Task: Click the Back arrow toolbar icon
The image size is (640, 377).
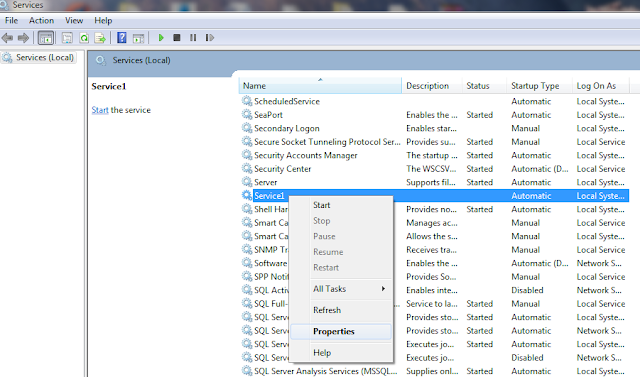Action: 7,38
